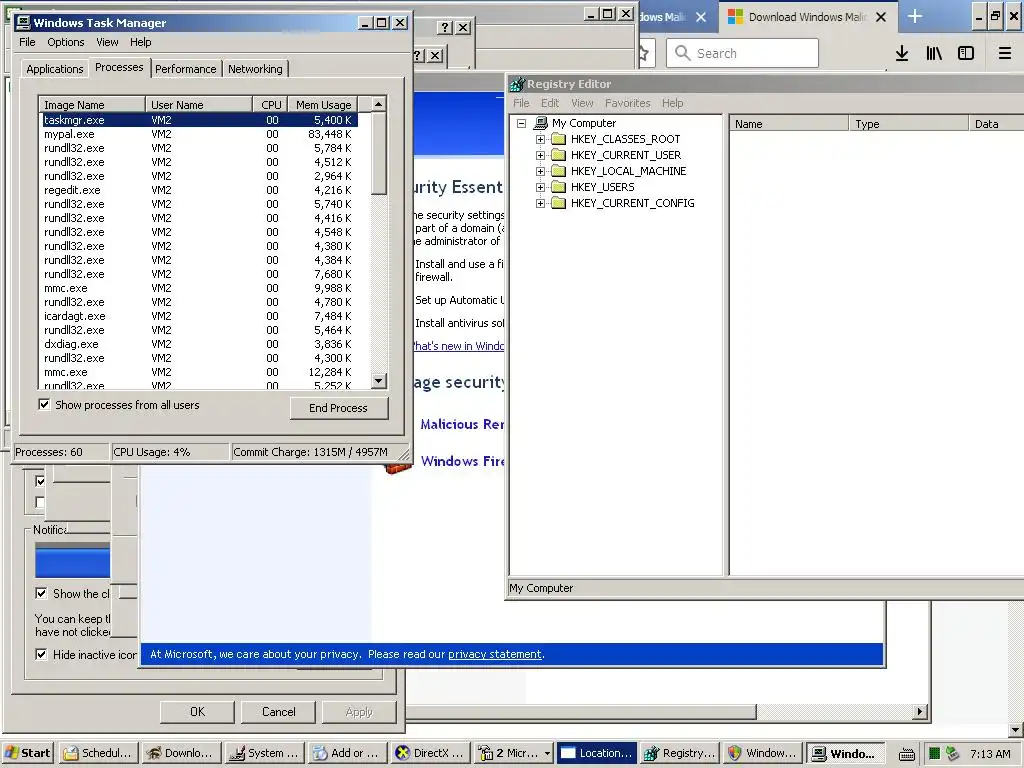Screen dimensions: 1024x768
Task: Open the grouped 2 Micr... taskbar dropdown
Action: tap(547, 754)
